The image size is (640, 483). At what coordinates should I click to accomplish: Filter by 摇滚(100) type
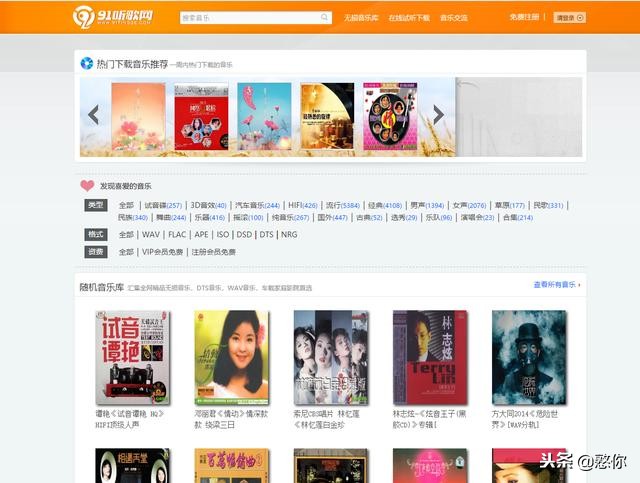point(248,218)
